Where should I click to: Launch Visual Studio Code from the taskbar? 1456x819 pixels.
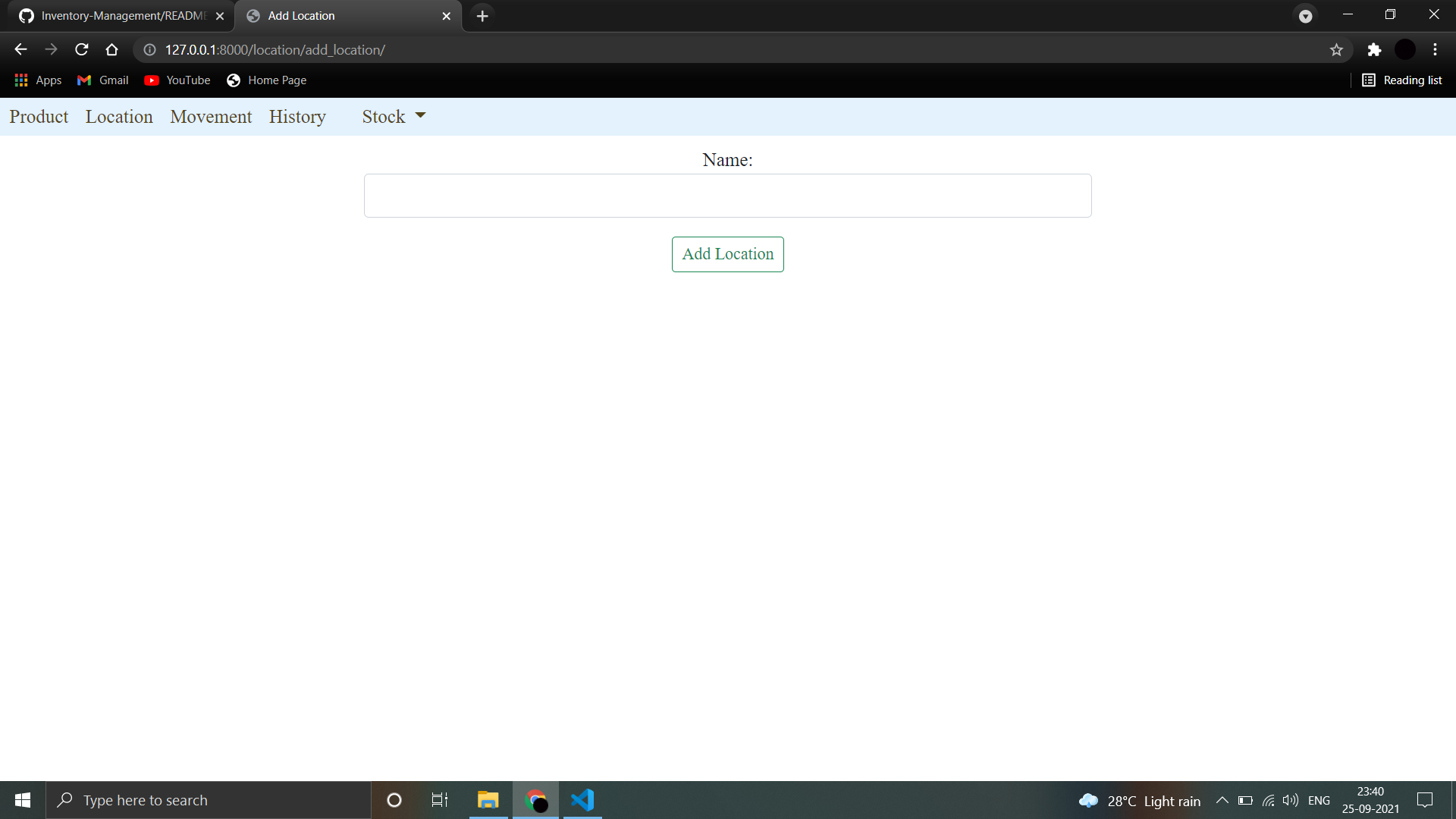582,799
